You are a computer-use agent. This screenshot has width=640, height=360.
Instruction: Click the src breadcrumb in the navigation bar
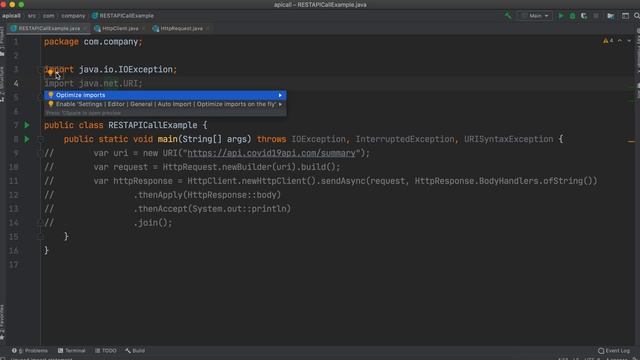click(32, 16)
